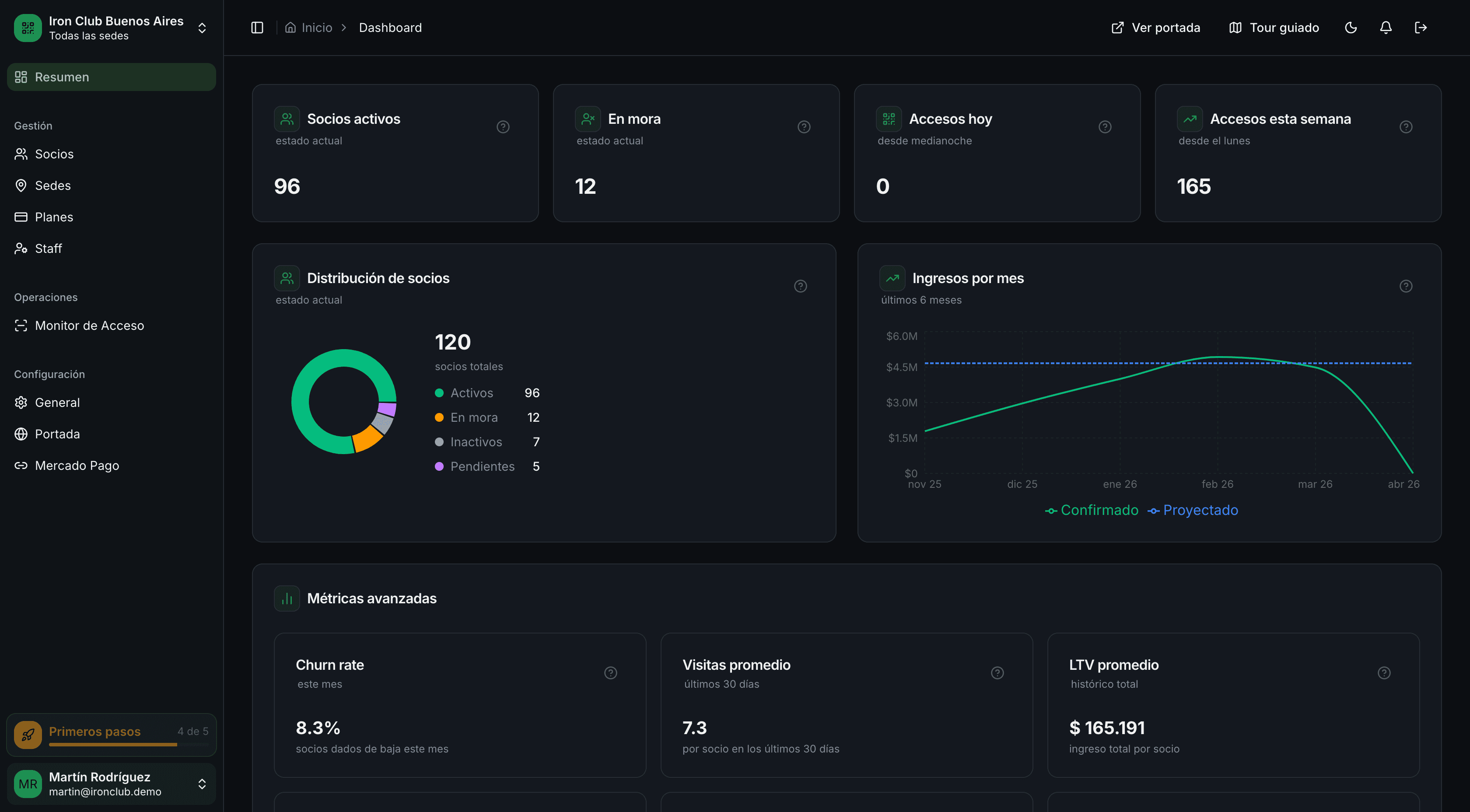
Task: Toggle the sidebar collapse icon
Action: pyautogui.click(x=257, y=28)
